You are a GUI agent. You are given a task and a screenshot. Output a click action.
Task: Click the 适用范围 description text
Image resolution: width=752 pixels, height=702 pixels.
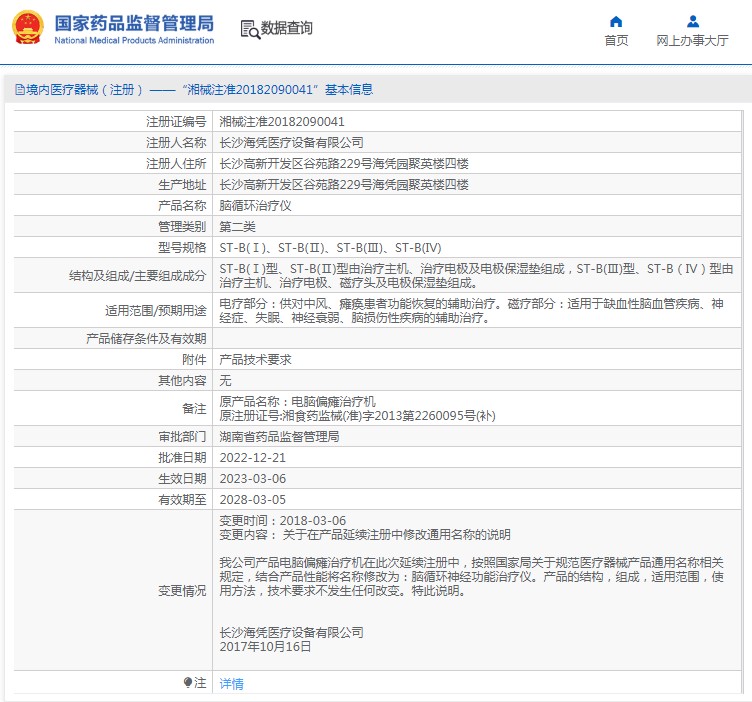pyautogui.click(x=471, y=311)
